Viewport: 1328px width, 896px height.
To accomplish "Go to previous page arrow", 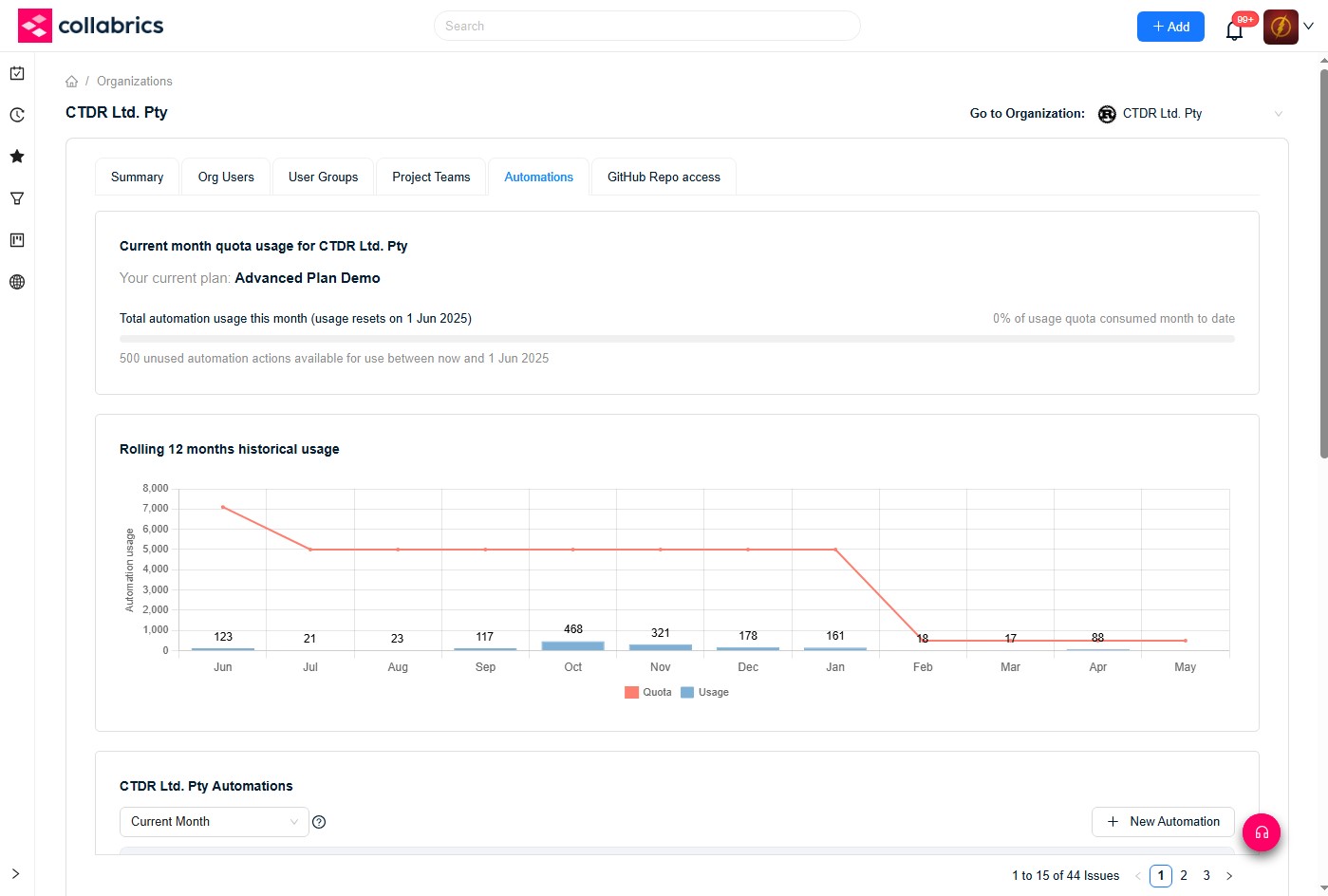I will (1138, 876).
